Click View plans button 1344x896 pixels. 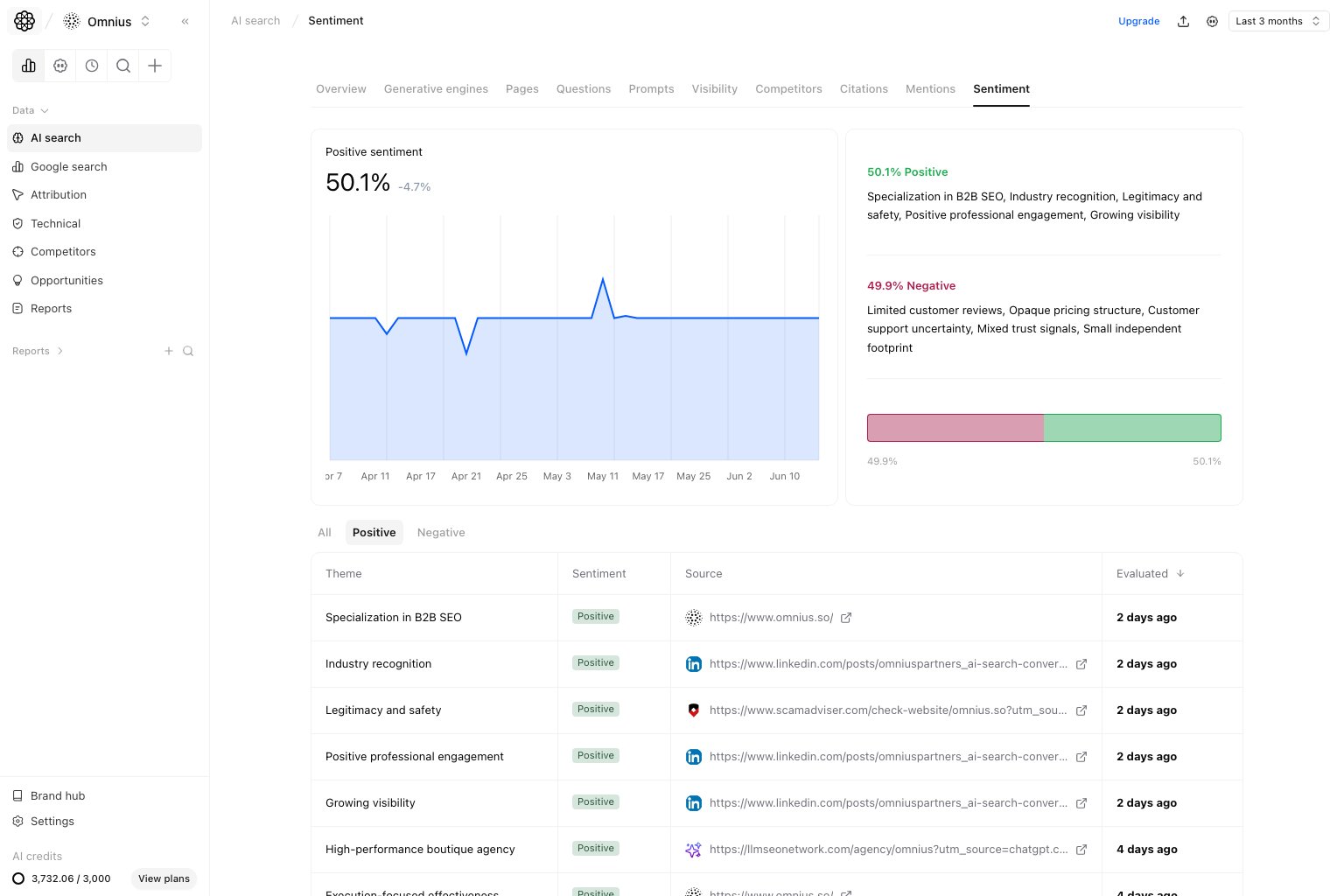tap(164, 878)
